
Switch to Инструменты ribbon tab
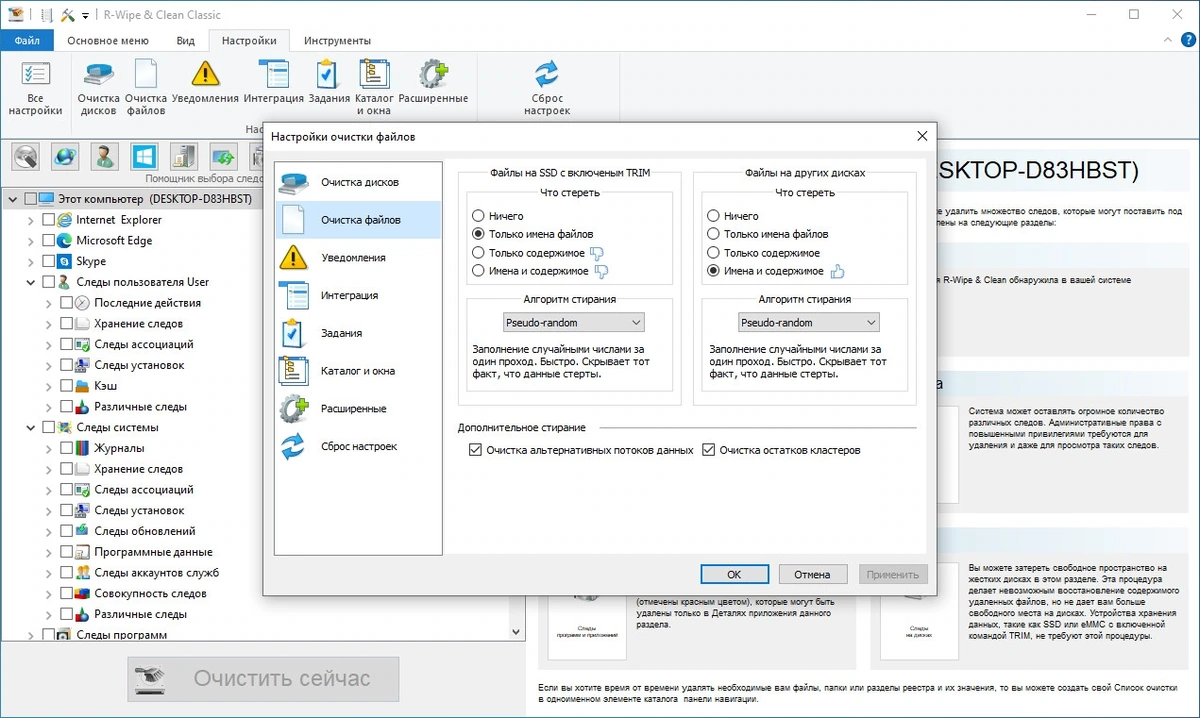337,41
